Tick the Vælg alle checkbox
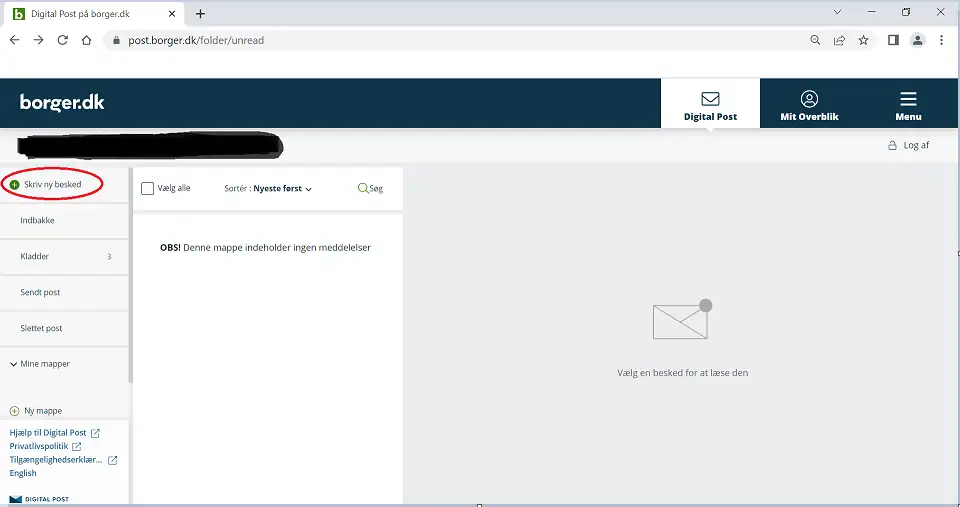Image resolution: width=960 pixels, height=507 pixels. (148, 189)
